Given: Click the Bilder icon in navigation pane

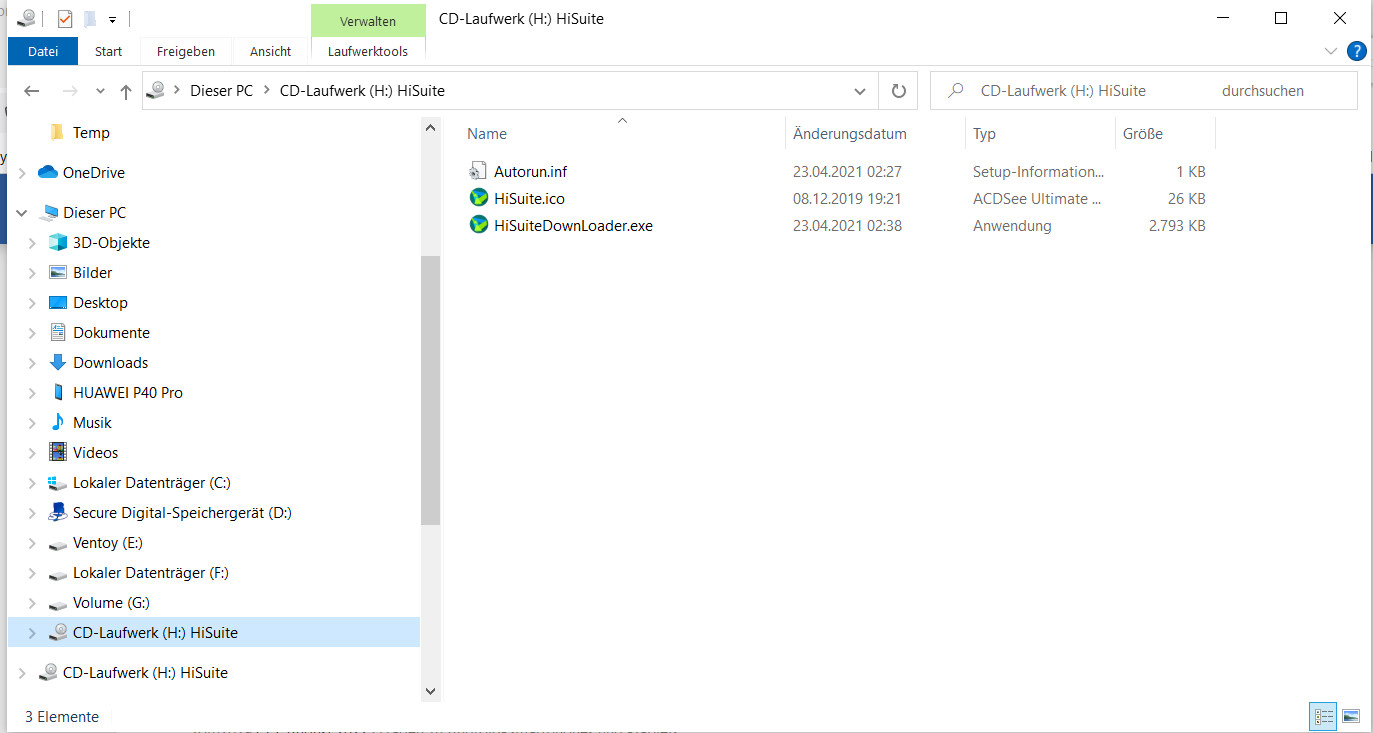Looking at the screenshot, I should coord(58,272).
